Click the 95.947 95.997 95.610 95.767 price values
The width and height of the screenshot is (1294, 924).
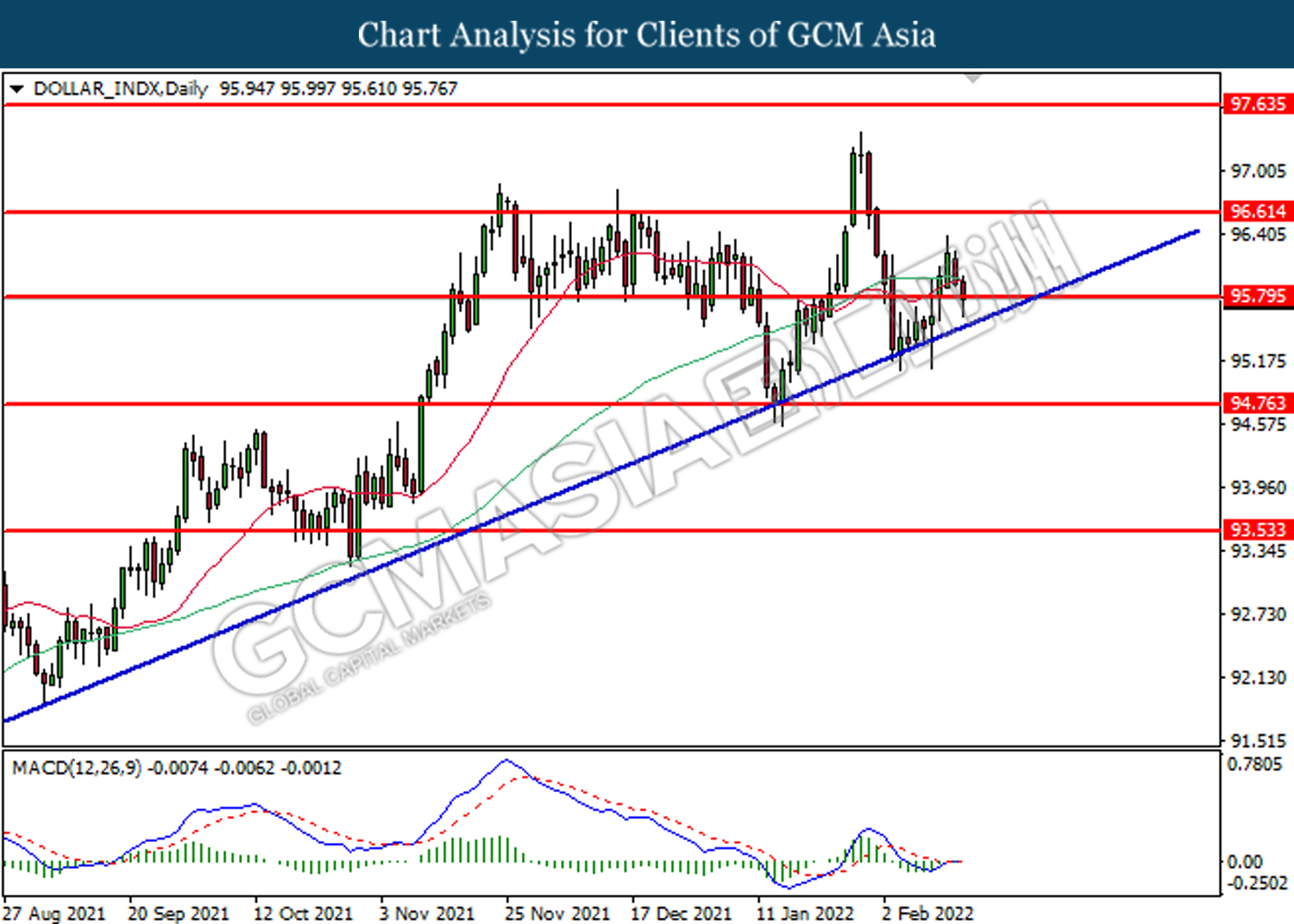coord(338,89)
